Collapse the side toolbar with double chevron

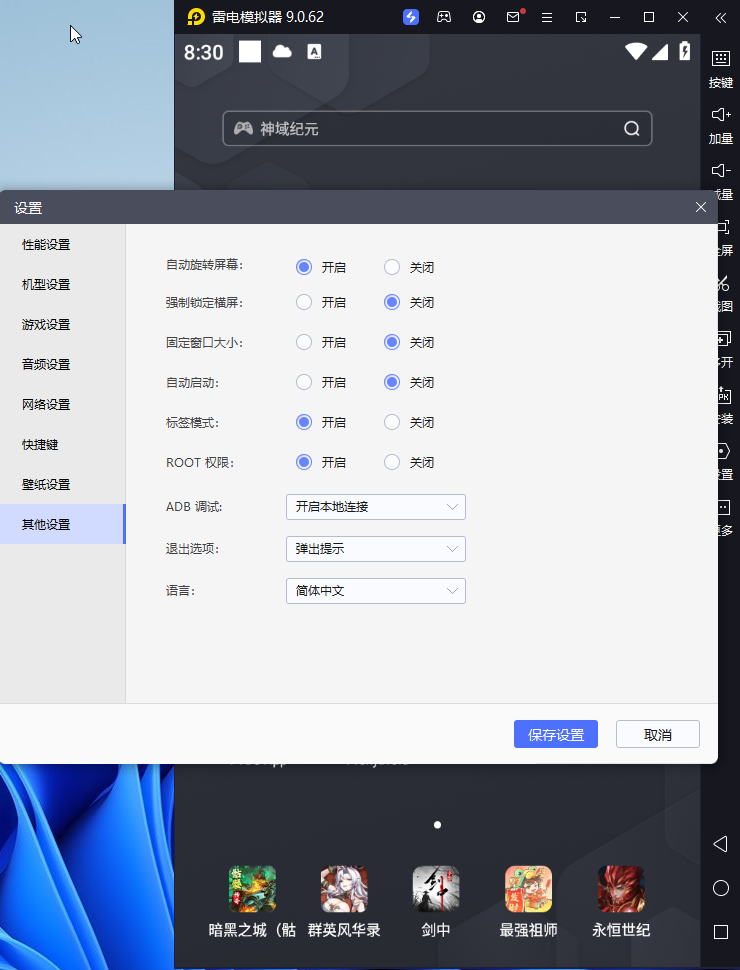click(720, 17)
